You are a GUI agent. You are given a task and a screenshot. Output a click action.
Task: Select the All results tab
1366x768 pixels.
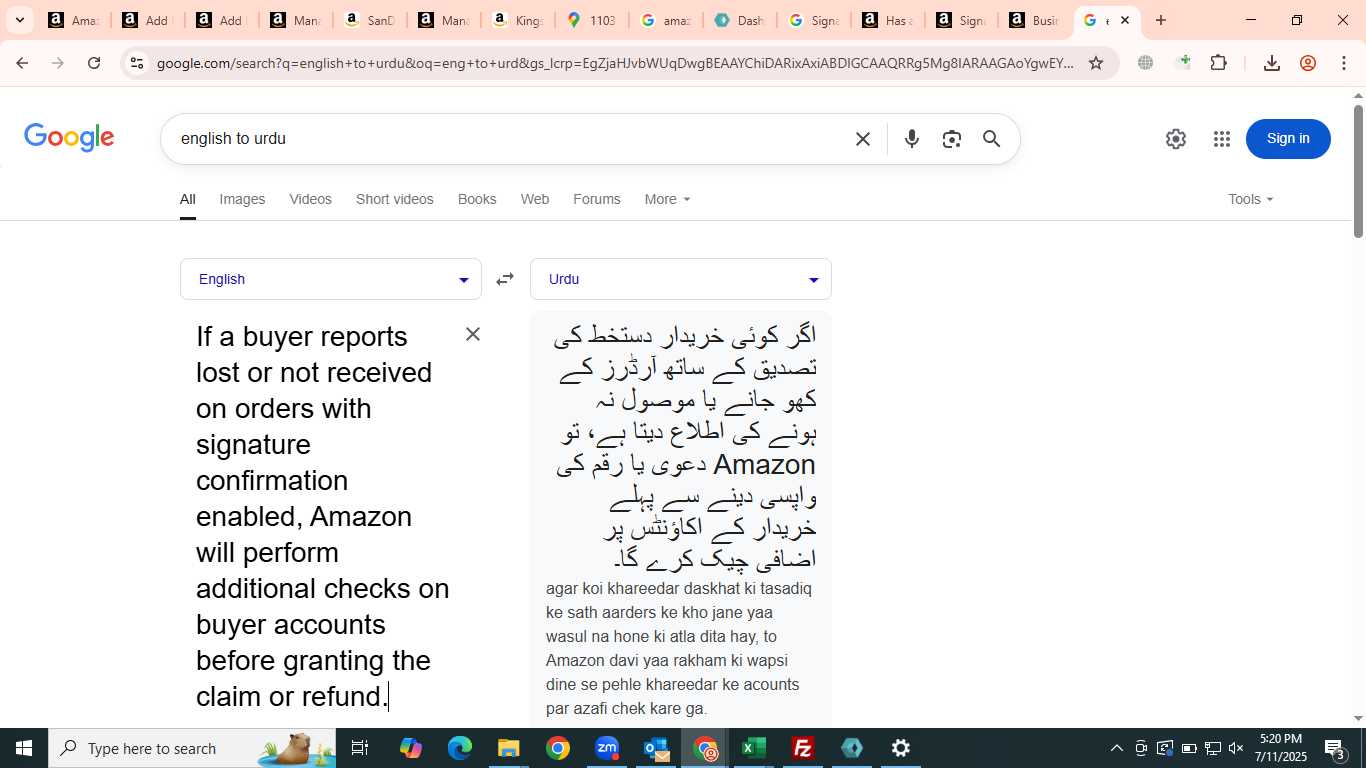188,199
